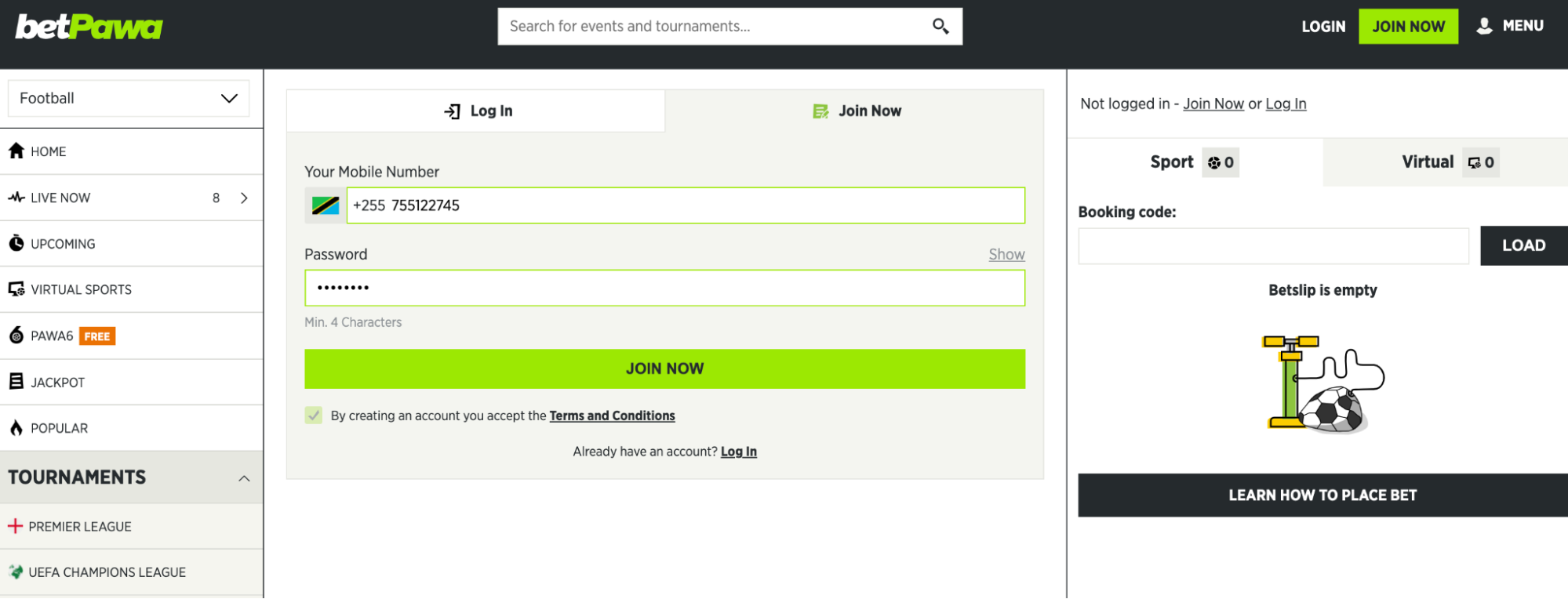The image size is (1568, 599).
Task: Click the Popular flame icon
Action: pos(16,428)
